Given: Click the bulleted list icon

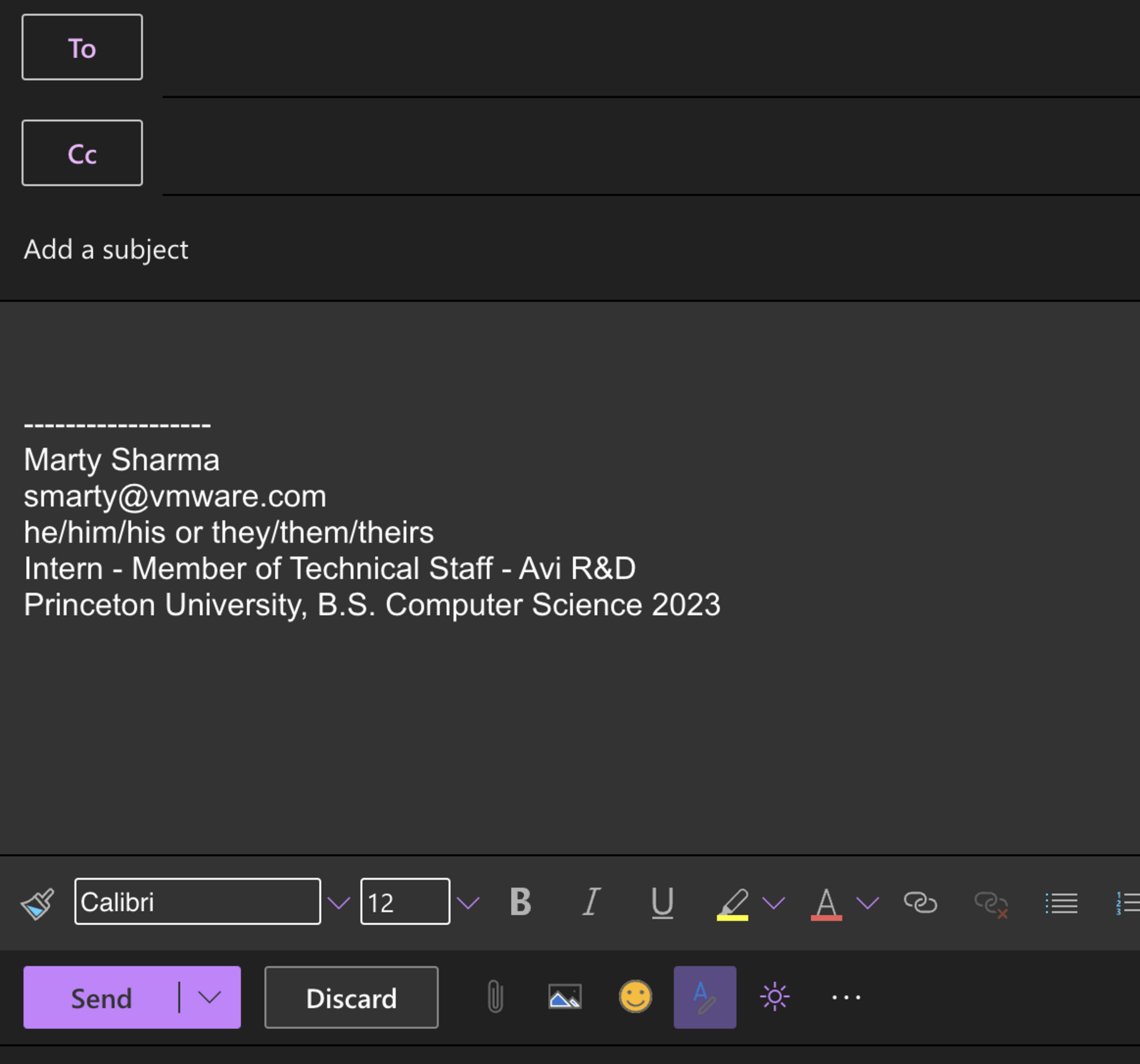Looking at the screenshot, I should coord(1061,904).
